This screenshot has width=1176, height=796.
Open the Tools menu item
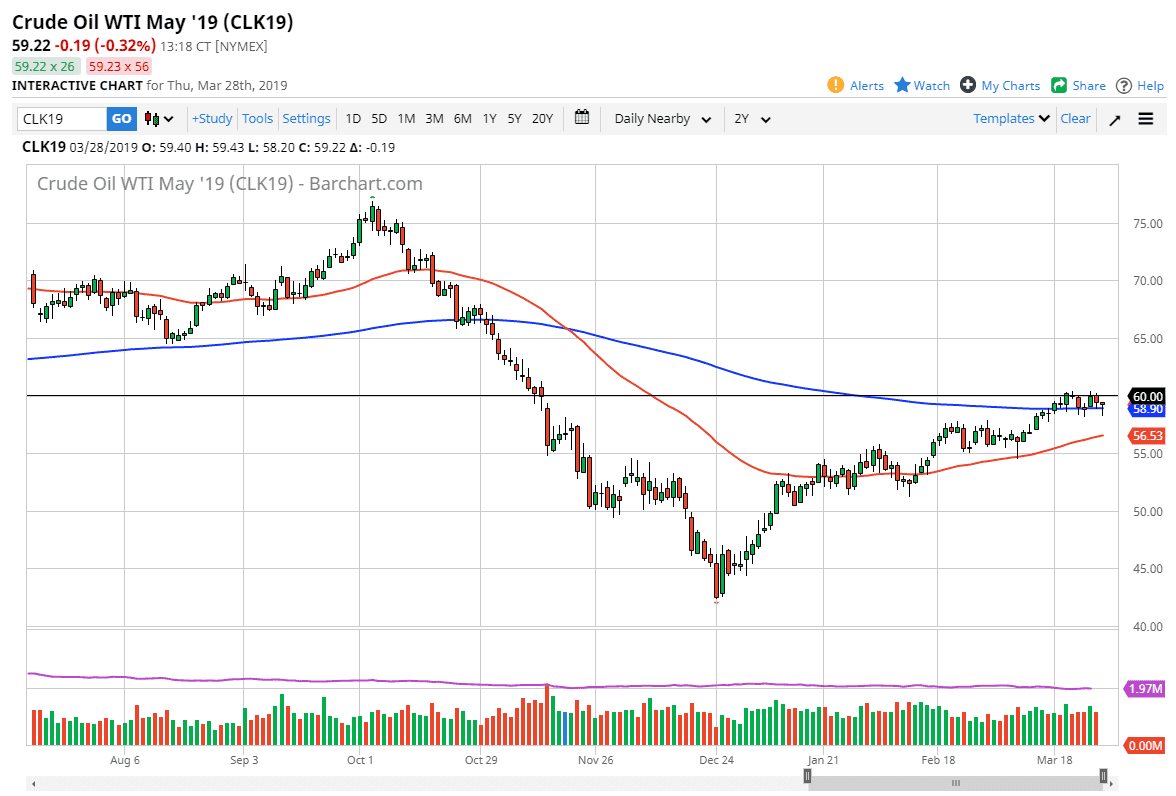[x=257, y=118]
